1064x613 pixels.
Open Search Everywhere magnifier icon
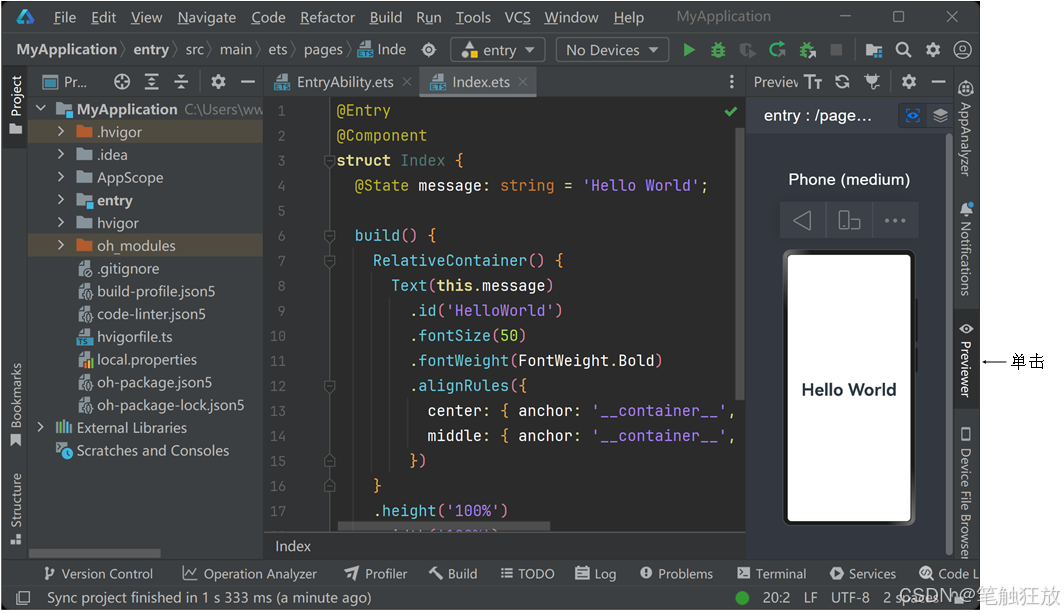(903, 50)
